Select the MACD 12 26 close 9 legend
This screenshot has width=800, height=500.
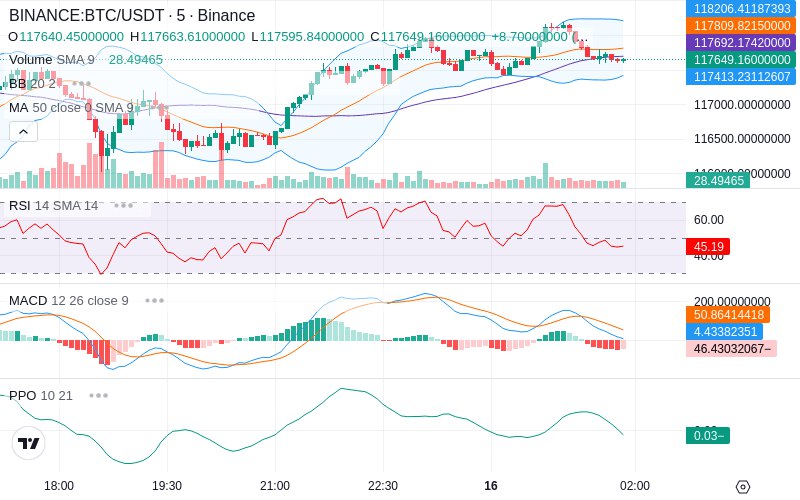click(69, 301)
